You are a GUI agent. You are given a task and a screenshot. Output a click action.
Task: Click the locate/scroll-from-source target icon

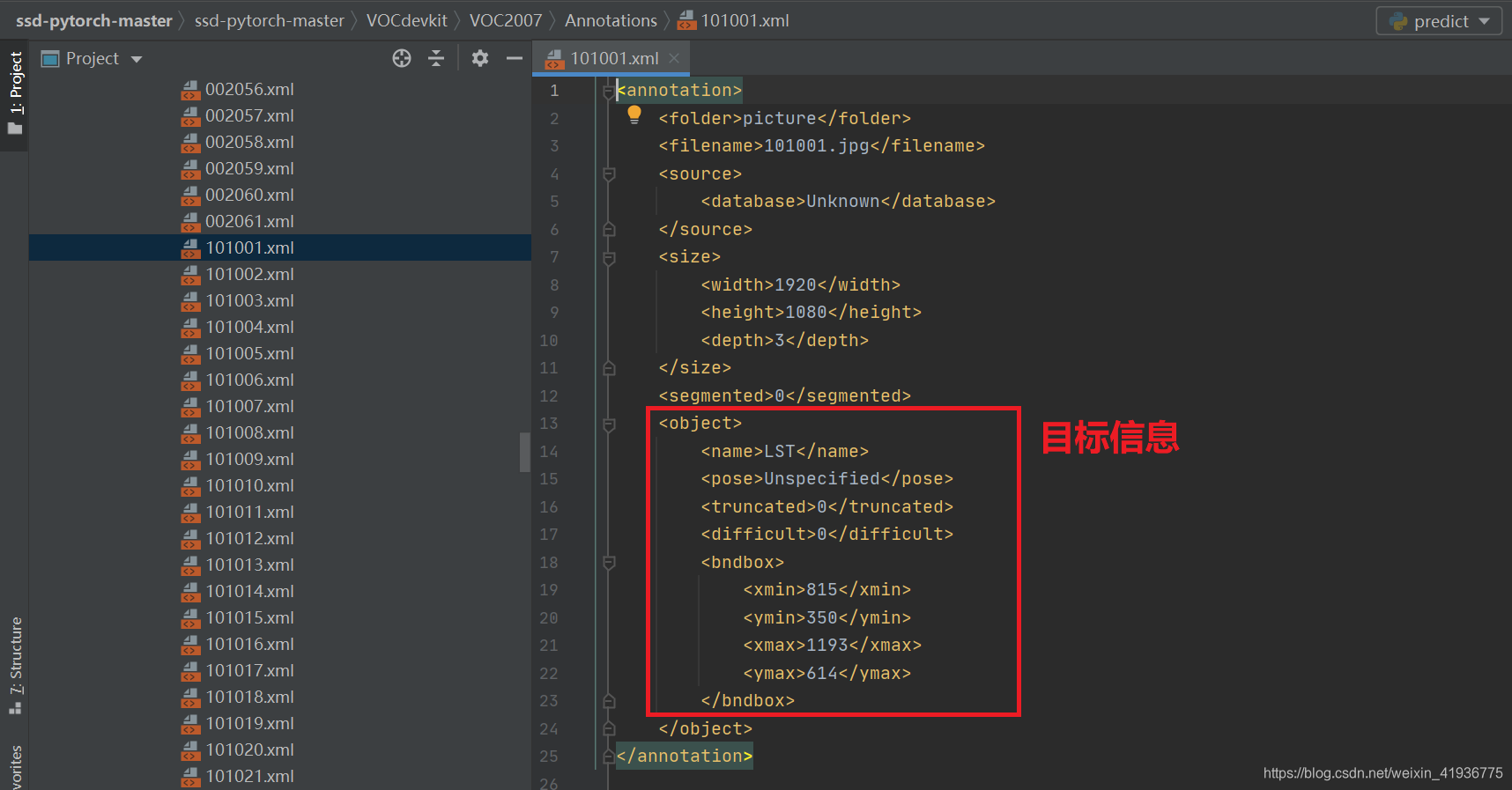point(402,58)
